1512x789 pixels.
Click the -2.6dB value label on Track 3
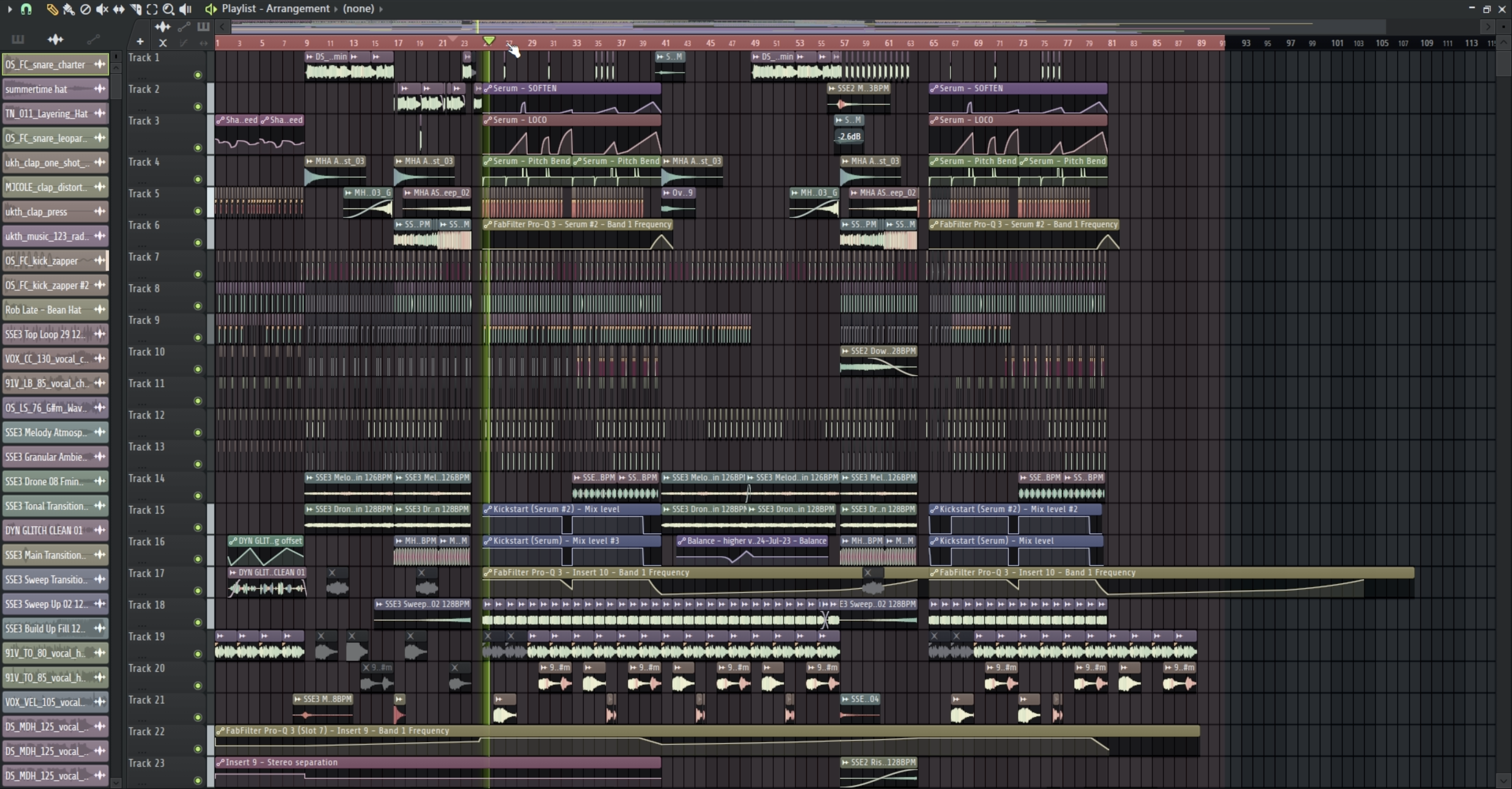[x=849, y=137]
